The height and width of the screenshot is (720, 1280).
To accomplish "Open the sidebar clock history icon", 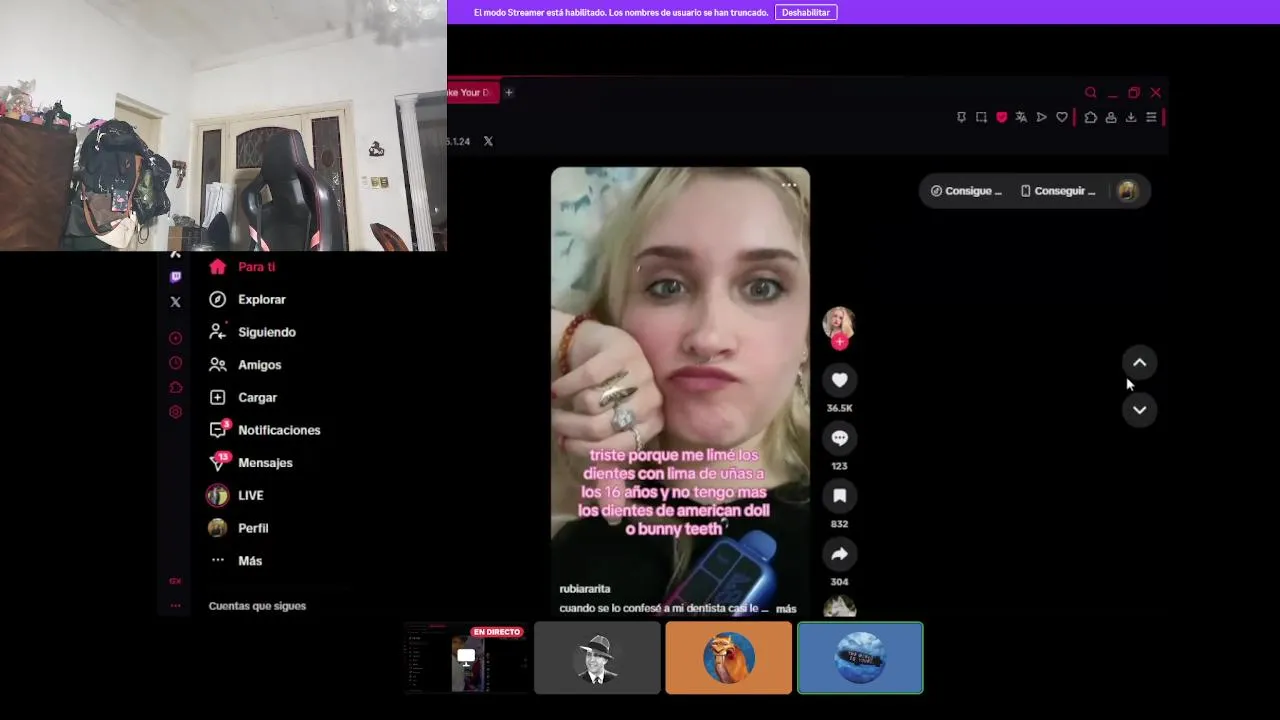I will click(x=176, y=363).
